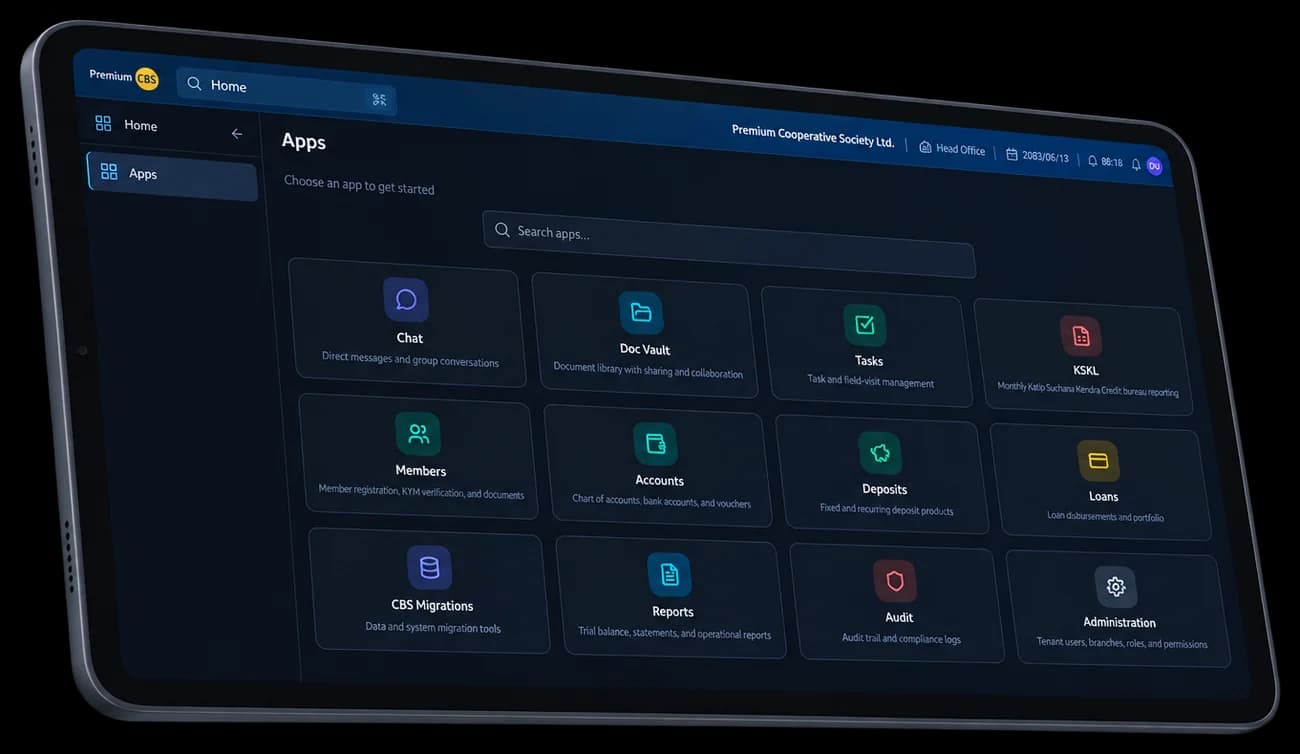The width and height of the screenshot is (1300, 754).
Task: Open the Head Office branch selector
Action: point(952,148)
